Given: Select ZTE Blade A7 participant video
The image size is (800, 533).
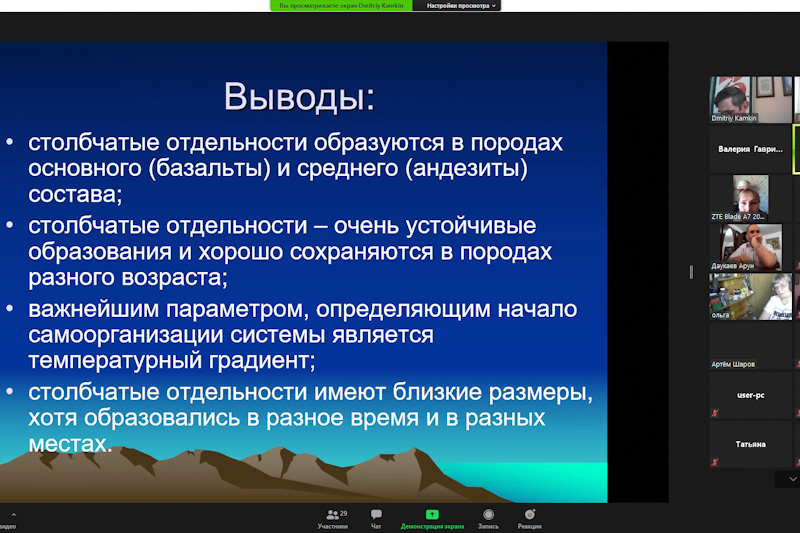Looking at the screenshot, I should [751, 197].
